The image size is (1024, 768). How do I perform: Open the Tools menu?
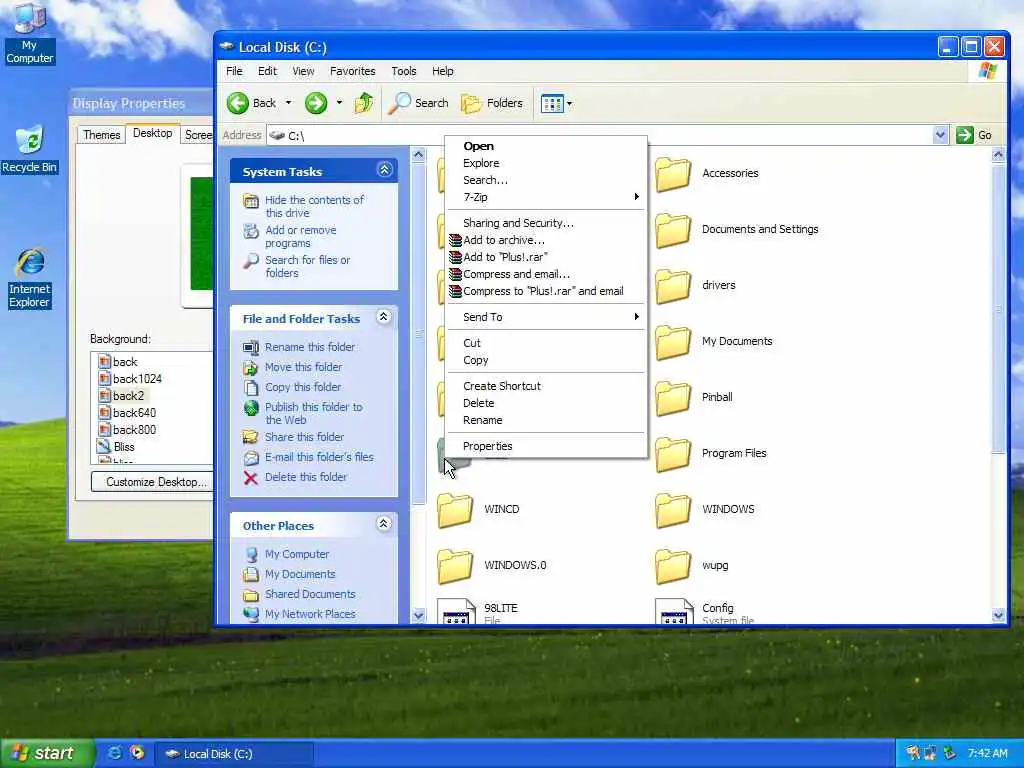click(404, 71)
